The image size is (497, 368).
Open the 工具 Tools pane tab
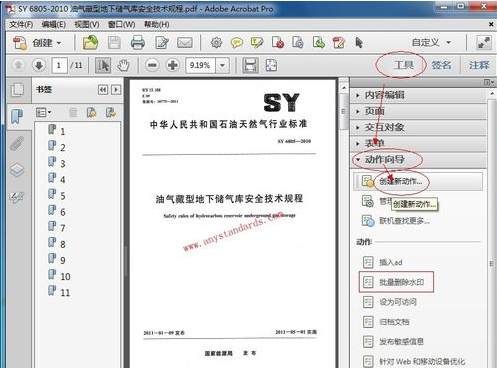click(x=404, y=65)
